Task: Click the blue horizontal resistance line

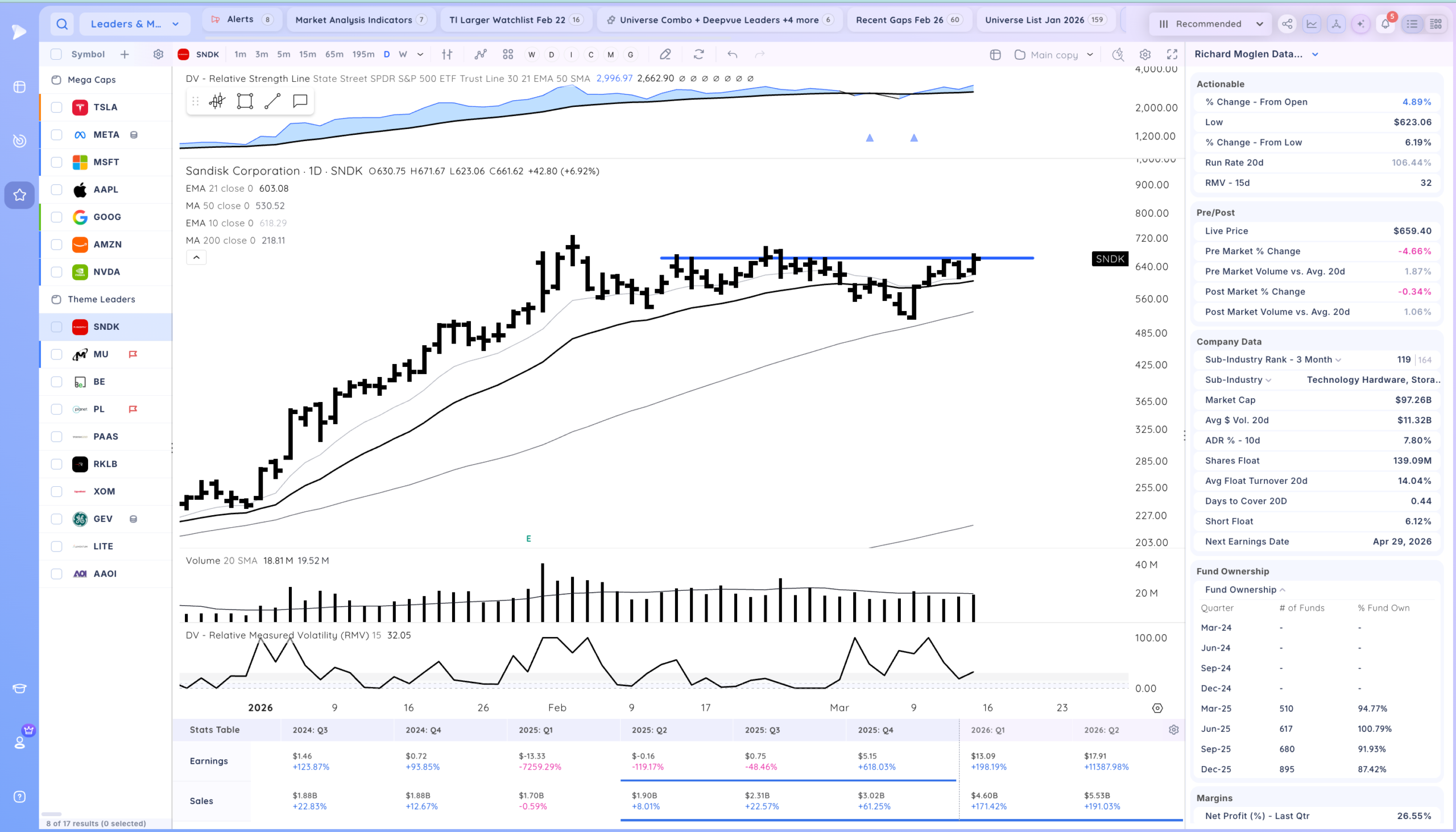Action: (x=846, y=258)
